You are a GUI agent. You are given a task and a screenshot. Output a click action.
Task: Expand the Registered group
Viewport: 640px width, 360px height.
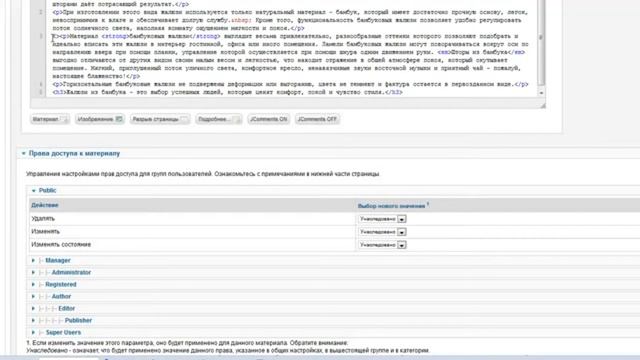pyautogui.click(x=60, y=284)
